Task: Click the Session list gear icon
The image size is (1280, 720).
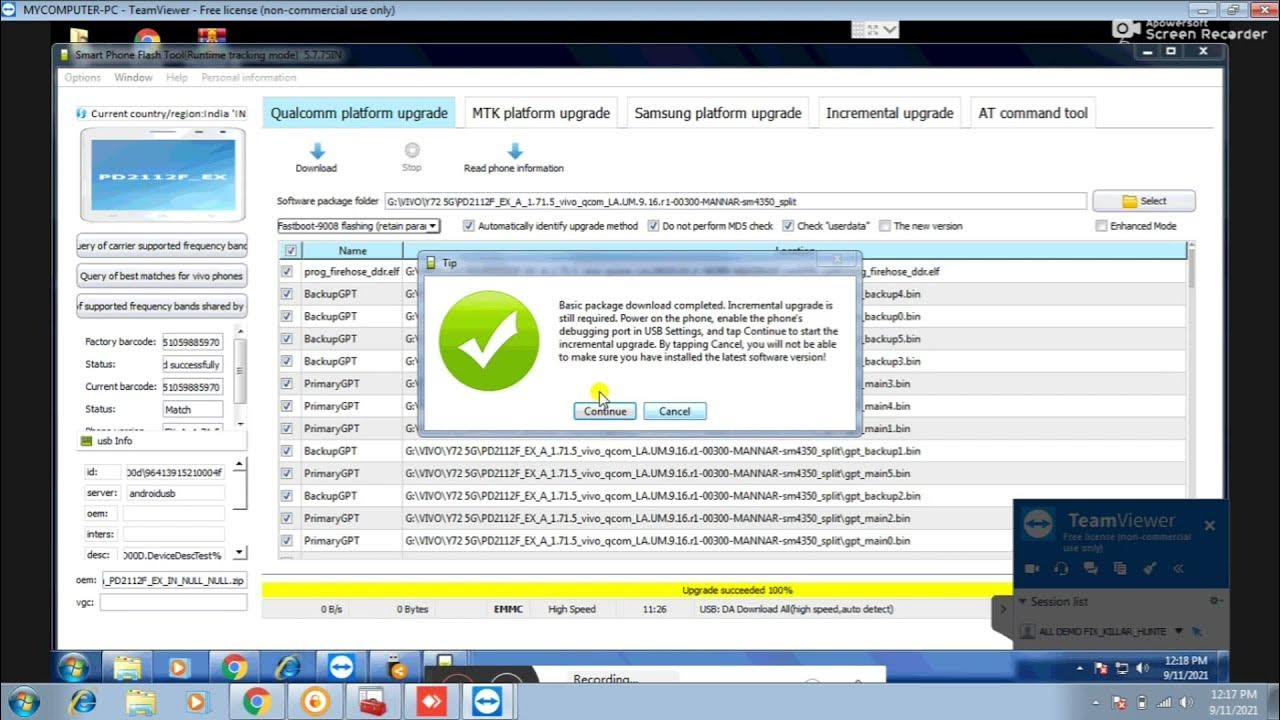Action: coord(1215,601)
